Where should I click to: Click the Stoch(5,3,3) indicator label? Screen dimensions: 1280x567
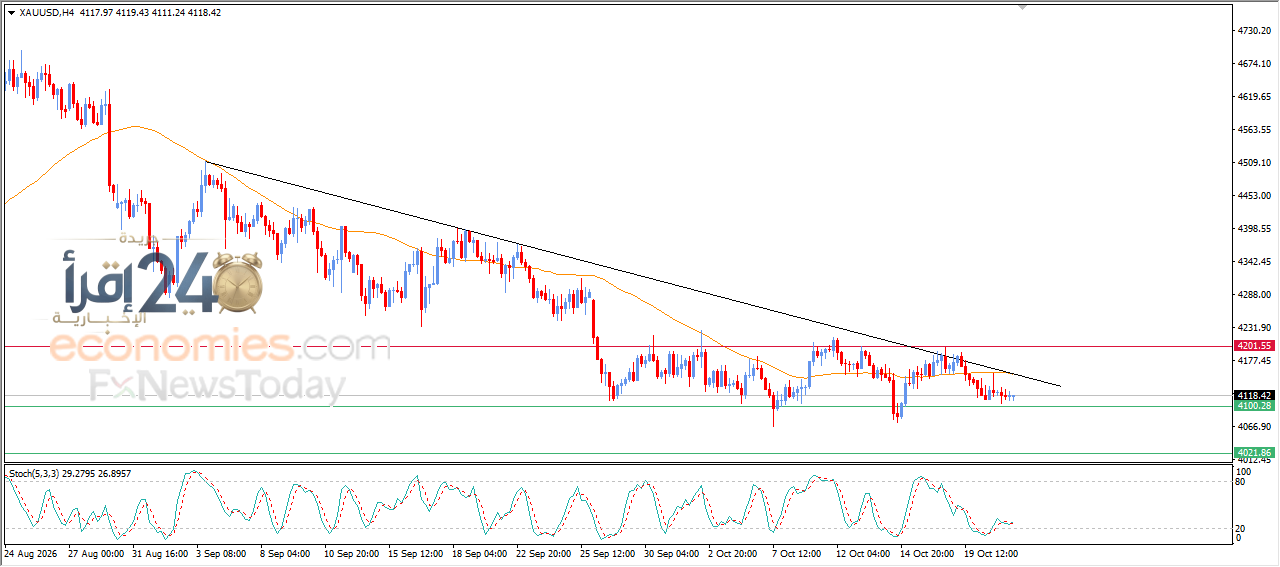[x=69, y=472]
